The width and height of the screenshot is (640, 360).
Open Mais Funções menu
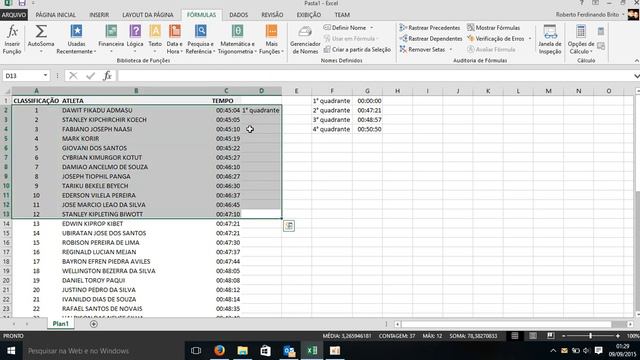tap(271, 39)
